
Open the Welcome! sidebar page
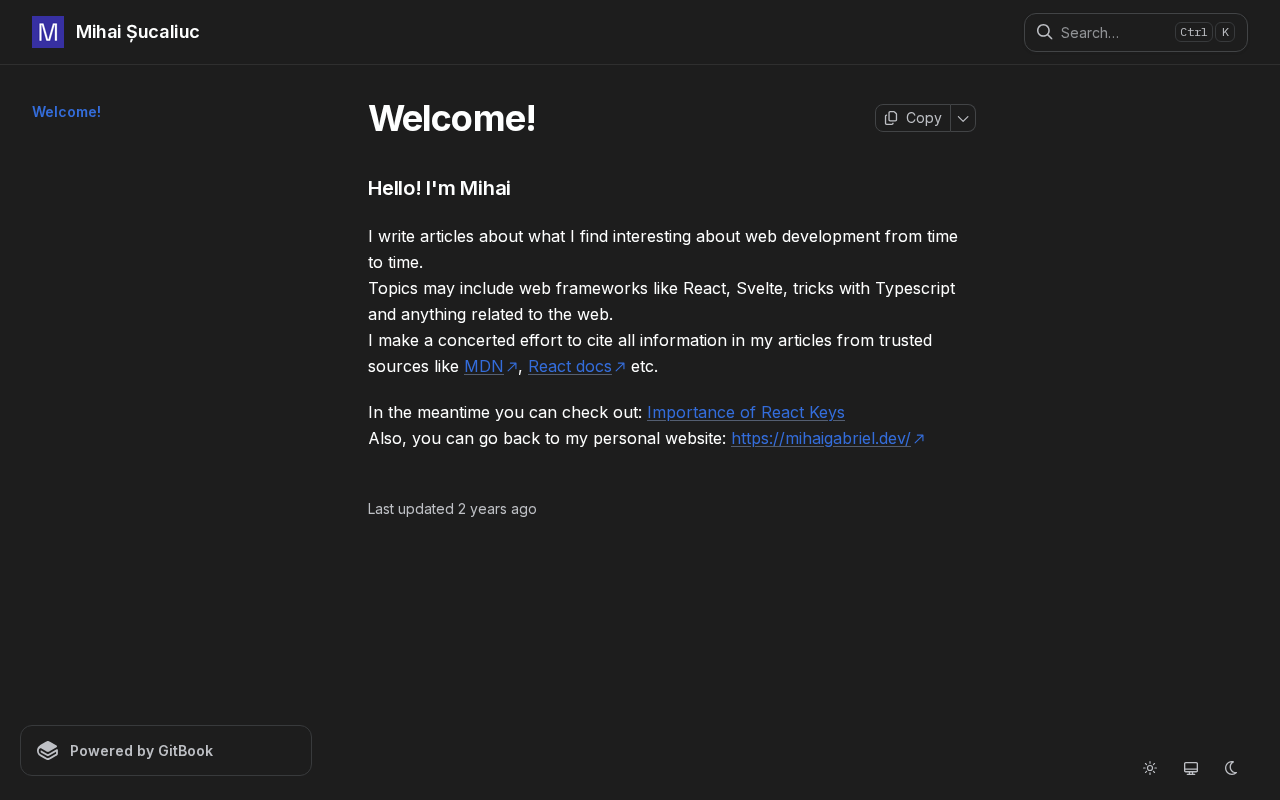(x=66, y=112)
